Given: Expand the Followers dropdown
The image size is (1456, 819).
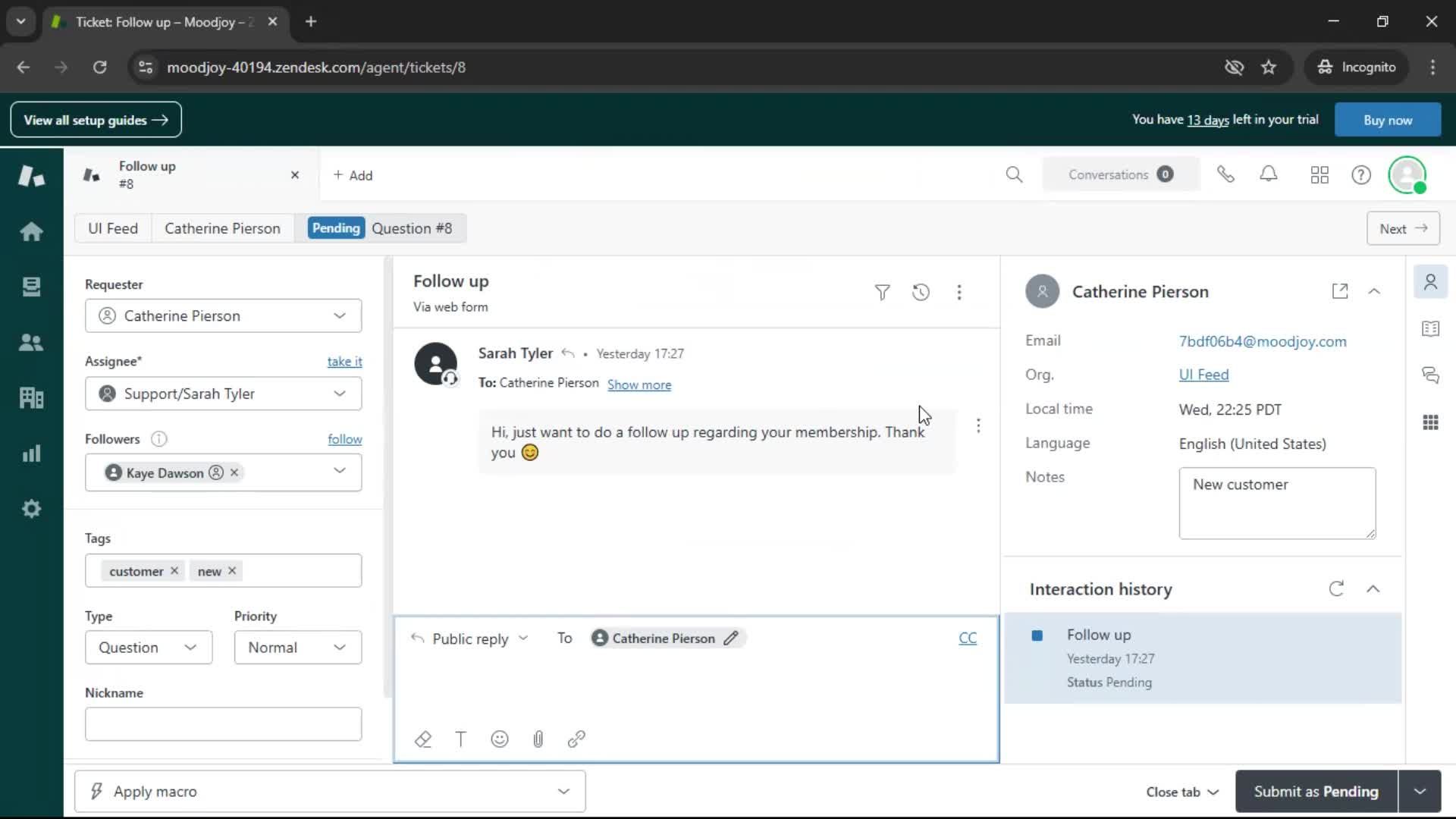Looking at the screenshot, I should (339, 471).
